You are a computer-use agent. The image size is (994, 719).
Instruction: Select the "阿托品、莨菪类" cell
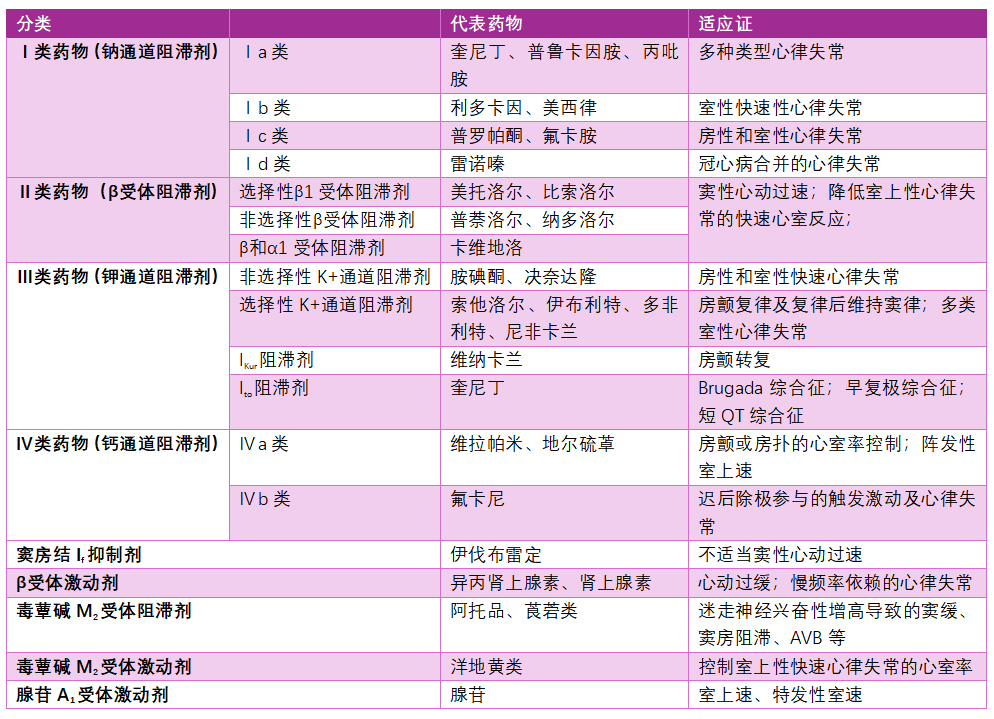[514, 610]
